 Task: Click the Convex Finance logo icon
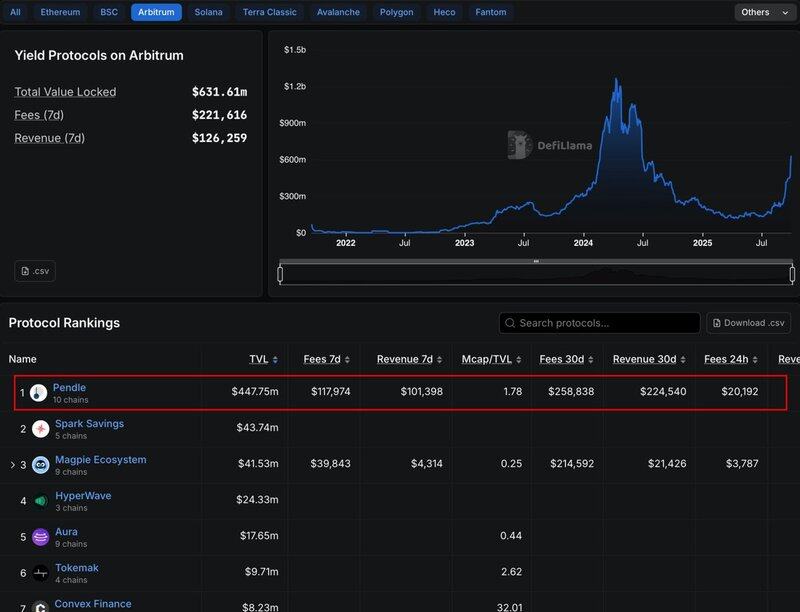click(x=40, y=607)
